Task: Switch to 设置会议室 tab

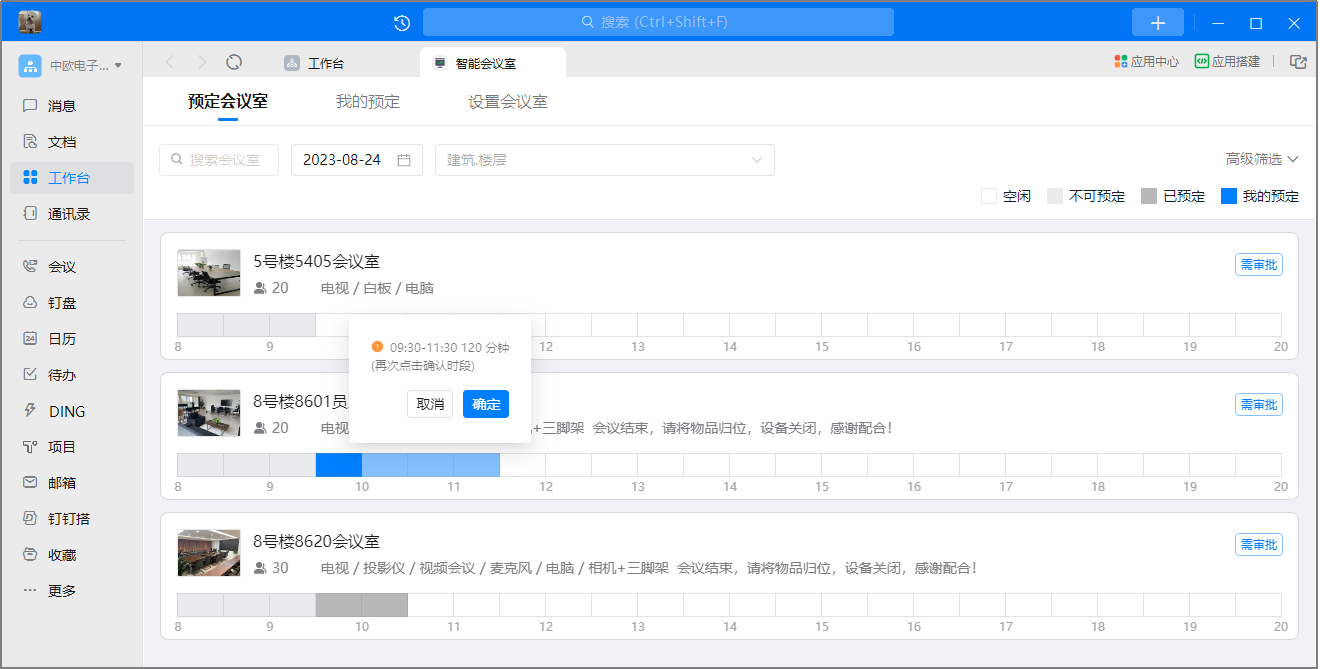Action: 507,102
